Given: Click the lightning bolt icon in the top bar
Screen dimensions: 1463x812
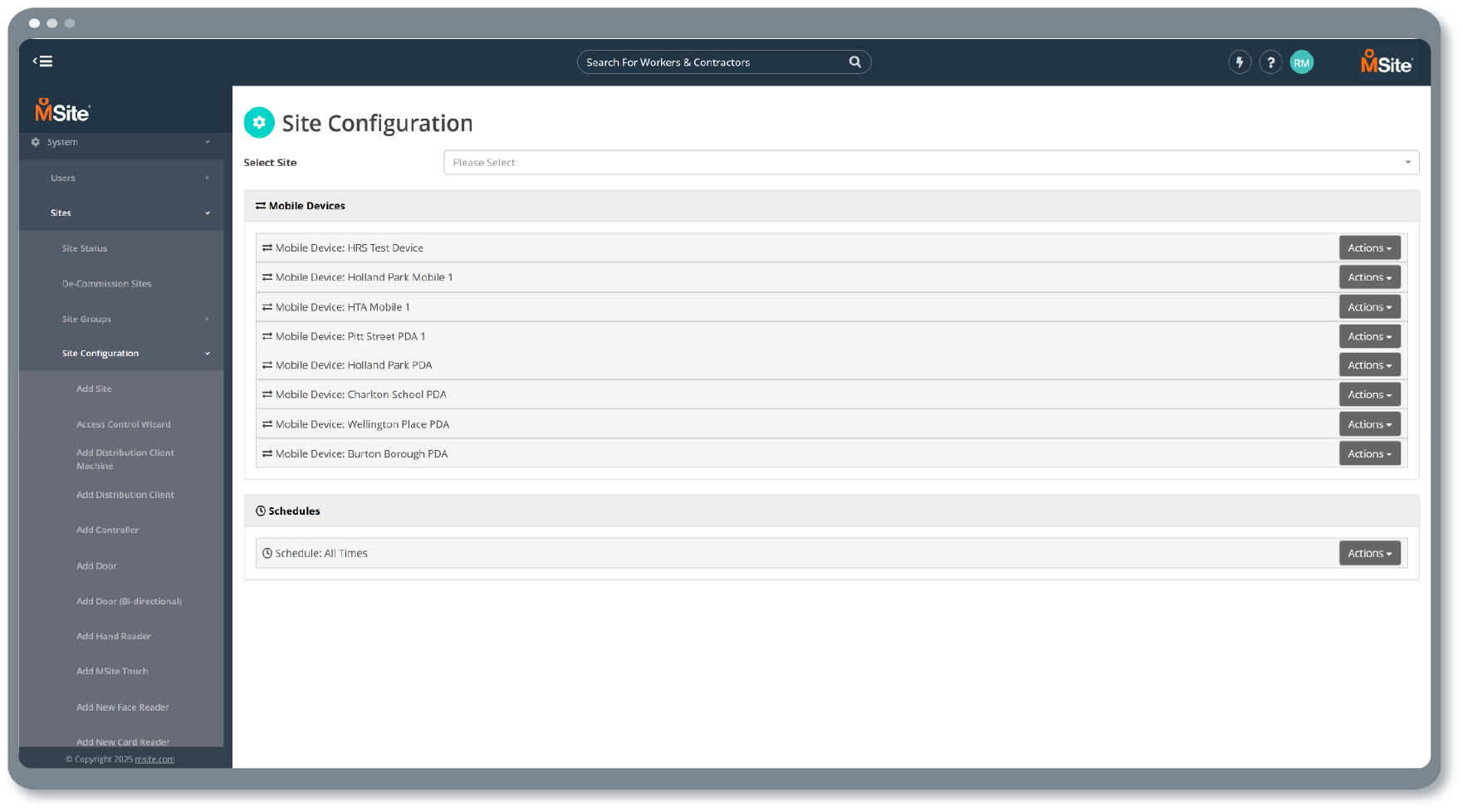Looking at the screenshot, I should click(1240, 61).
